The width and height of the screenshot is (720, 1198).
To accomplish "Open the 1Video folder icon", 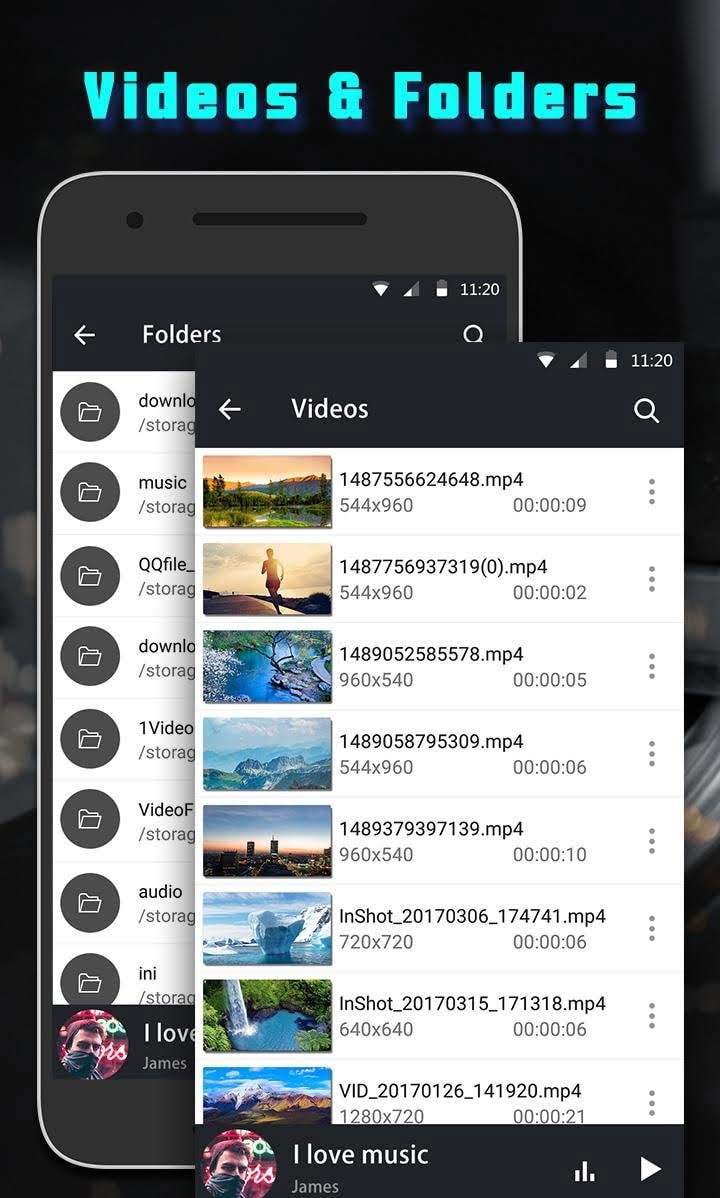I will point(90,738).
